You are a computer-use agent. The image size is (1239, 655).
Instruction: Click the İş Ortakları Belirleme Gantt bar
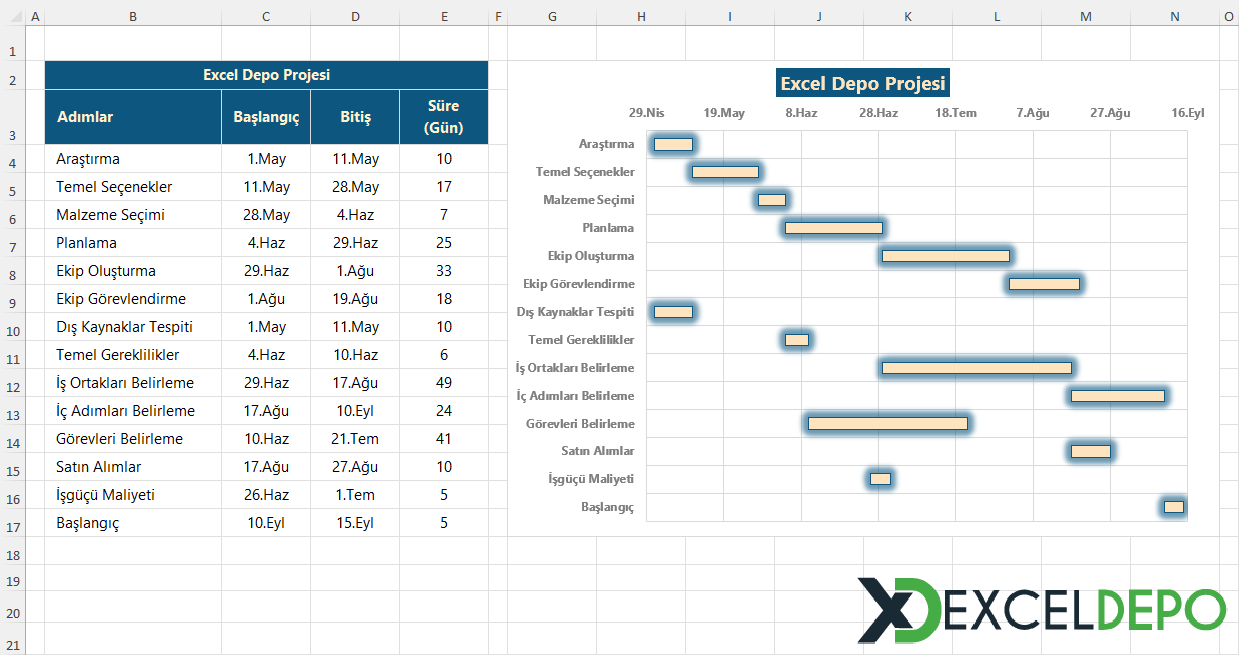[x=977, y=368]
